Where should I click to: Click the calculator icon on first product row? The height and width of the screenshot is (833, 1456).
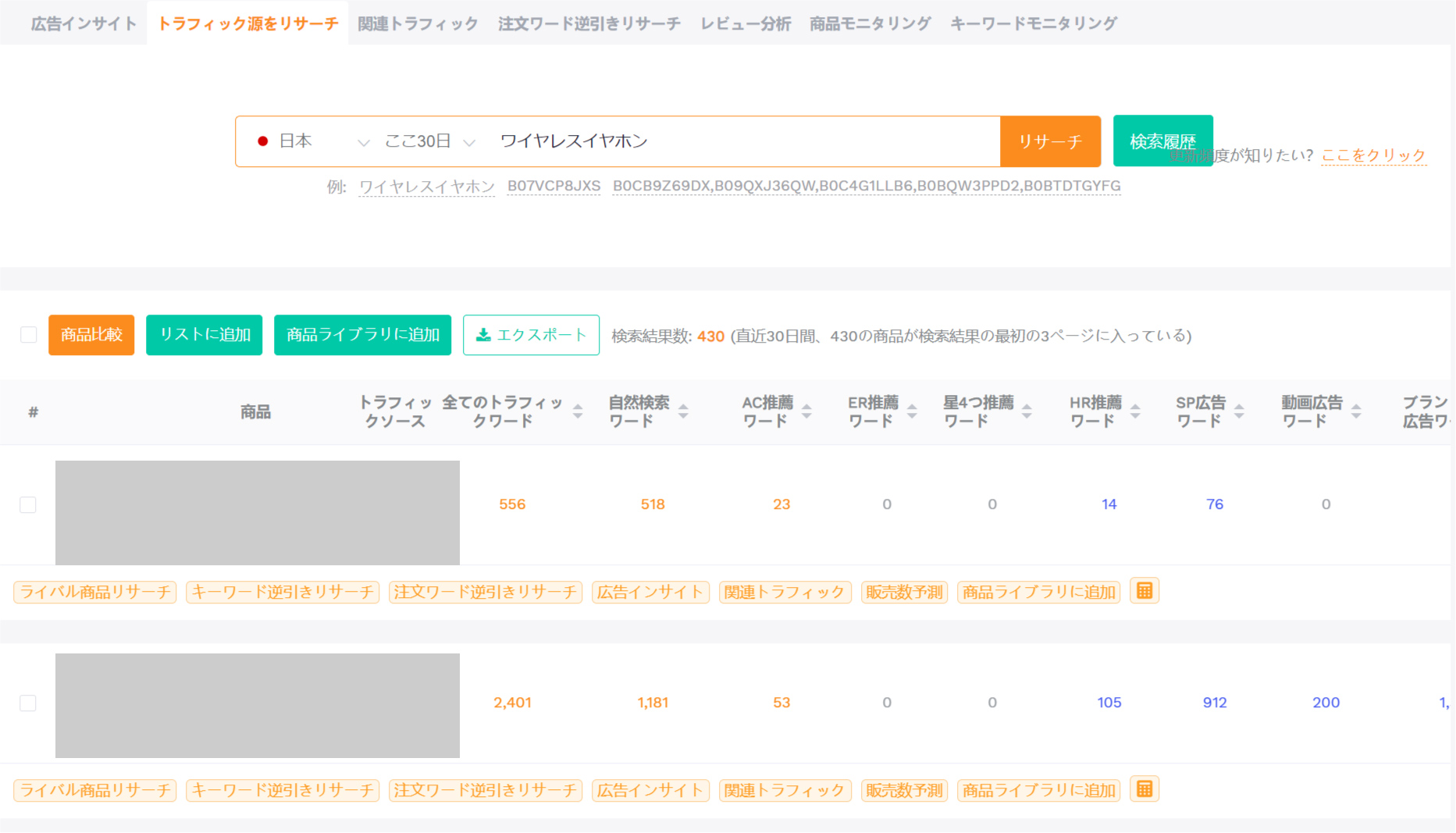[x=1145, y=591]
